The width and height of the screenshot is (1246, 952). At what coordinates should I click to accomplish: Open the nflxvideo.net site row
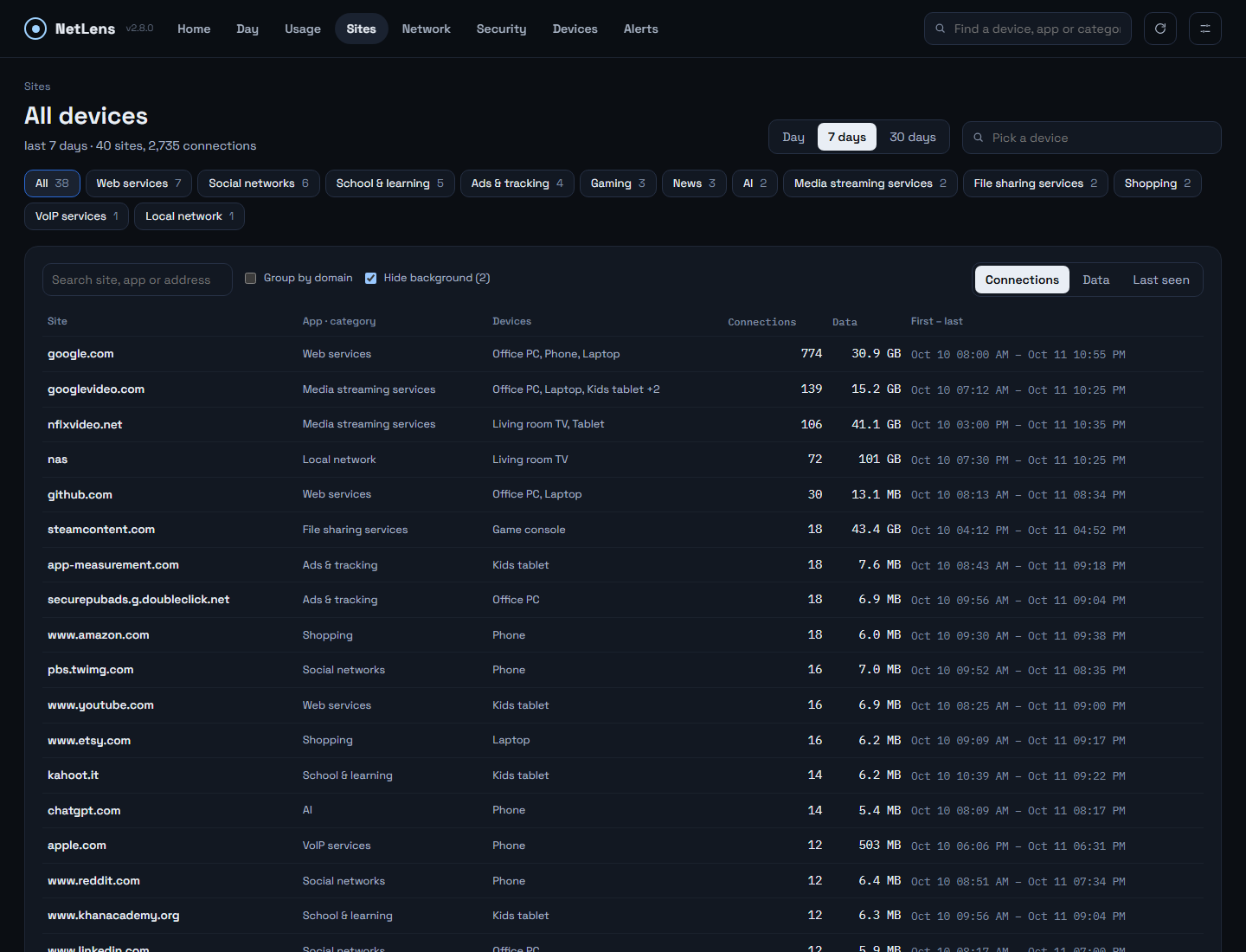tap(623, 424)
